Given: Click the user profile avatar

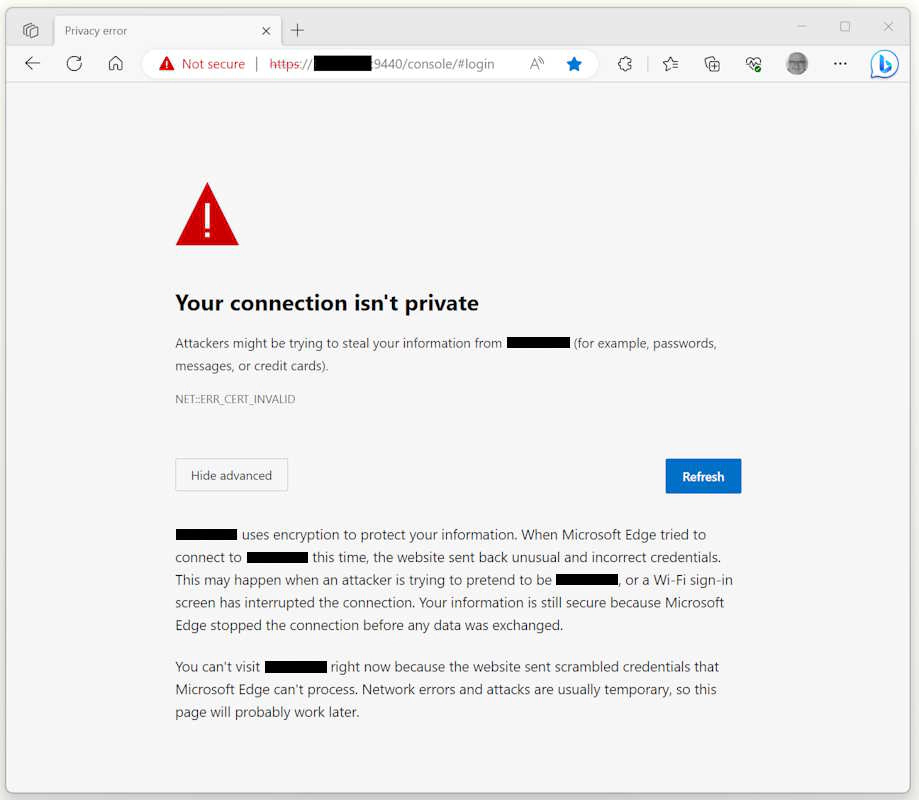Looking at the screenshot, I should pyautogui.click(x=797, y=64).
